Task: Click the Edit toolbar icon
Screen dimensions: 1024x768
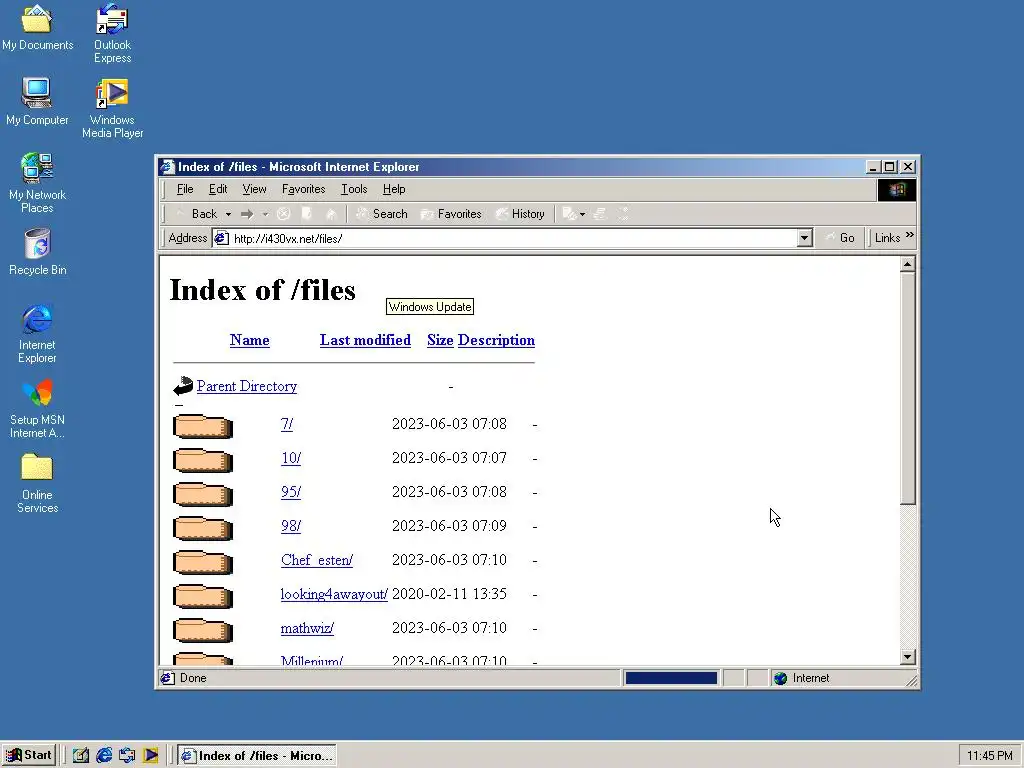Action: (x=623, y=214)
